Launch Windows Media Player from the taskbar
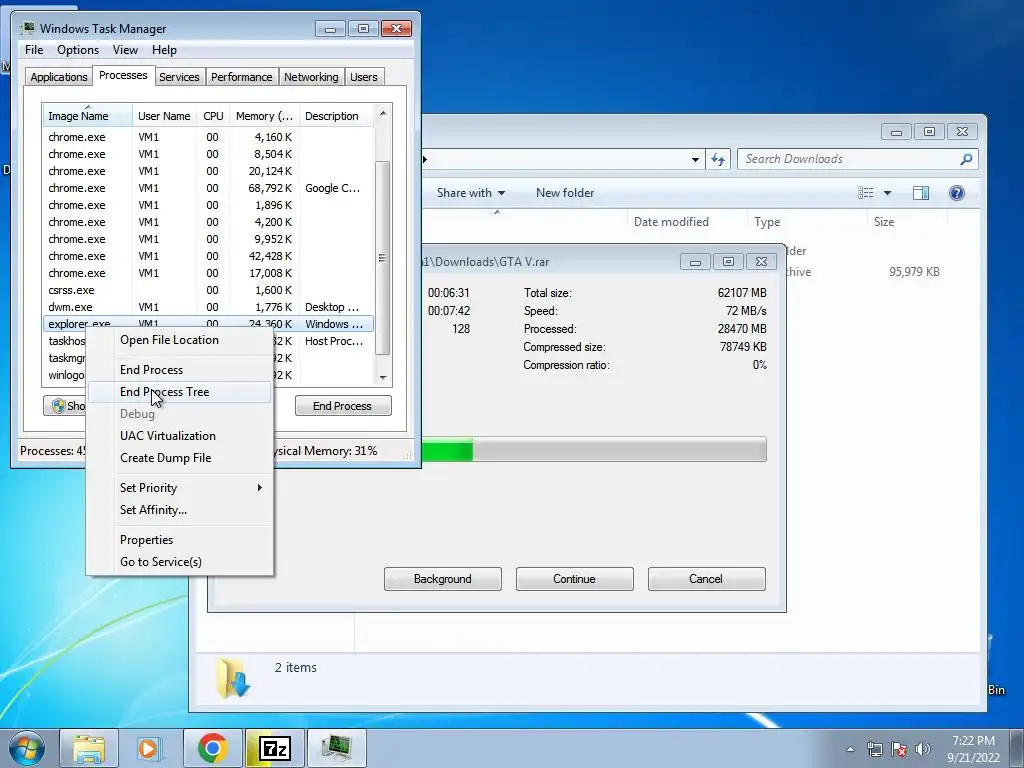Viewport: 1024px width, 768px height. click(148, 748)
